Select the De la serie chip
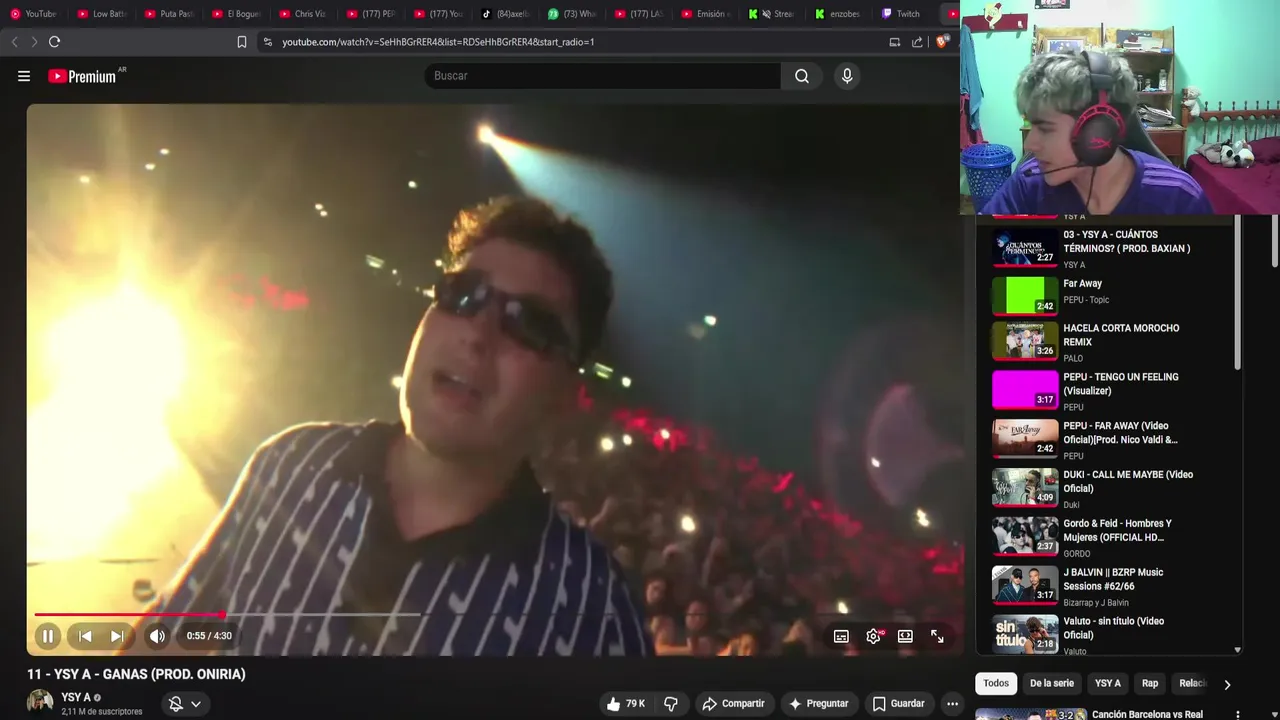 click(1051, 683)
